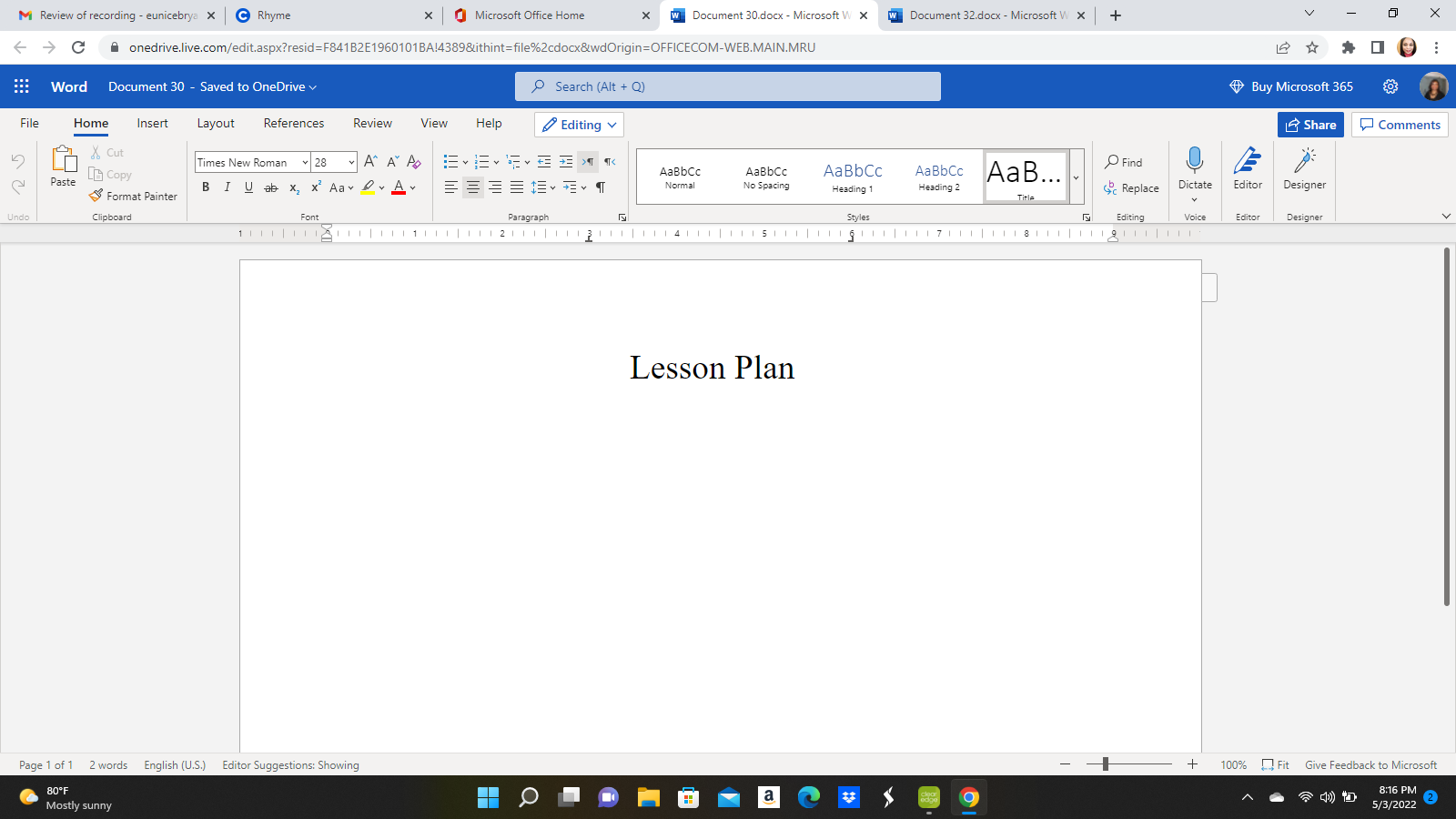Toggle strikethrough formatting
The image size is (1456, 819).
[x=271, y=187]
